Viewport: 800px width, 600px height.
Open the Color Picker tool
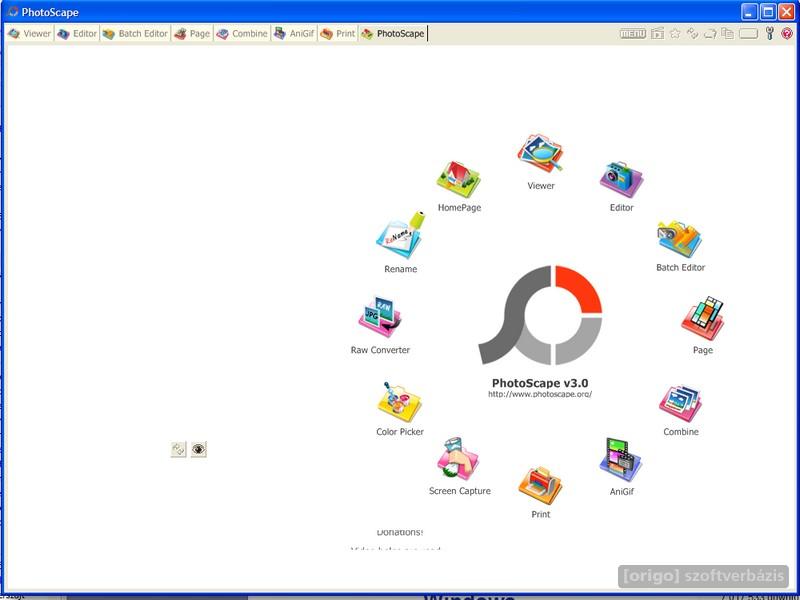pos(399,403)
